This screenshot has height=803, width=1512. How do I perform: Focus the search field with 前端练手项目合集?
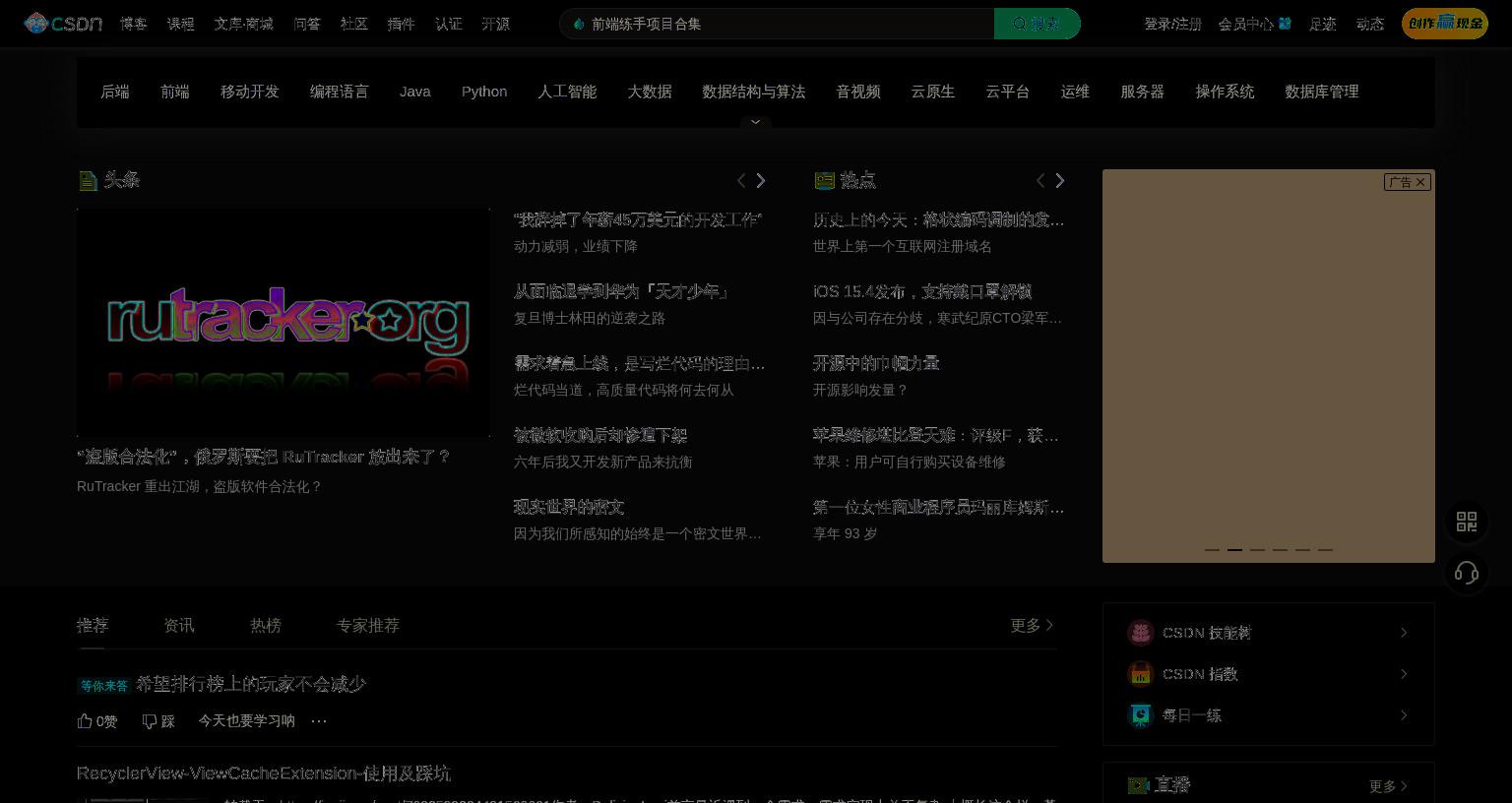click(777, 24)
